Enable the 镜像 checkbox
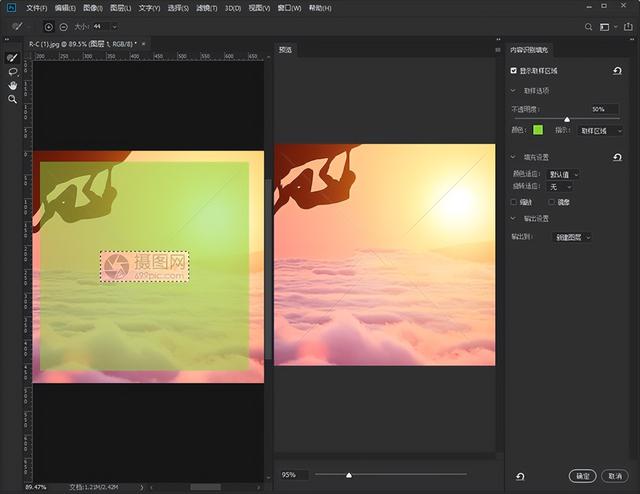640x494 pixels. click(552, 202)
